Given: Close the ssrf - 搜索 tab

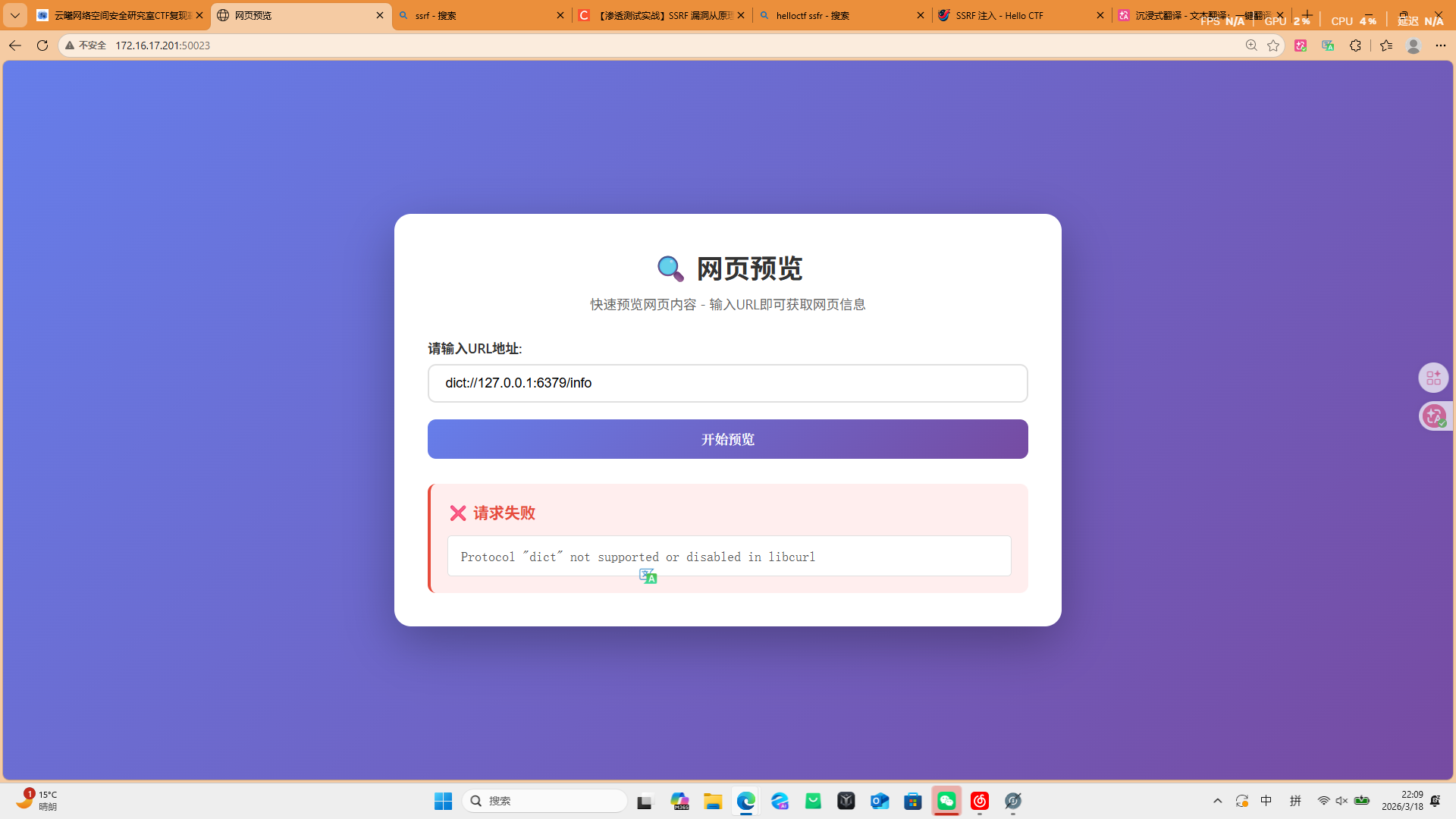Looking at the screenshot, I should pos(560,15).
